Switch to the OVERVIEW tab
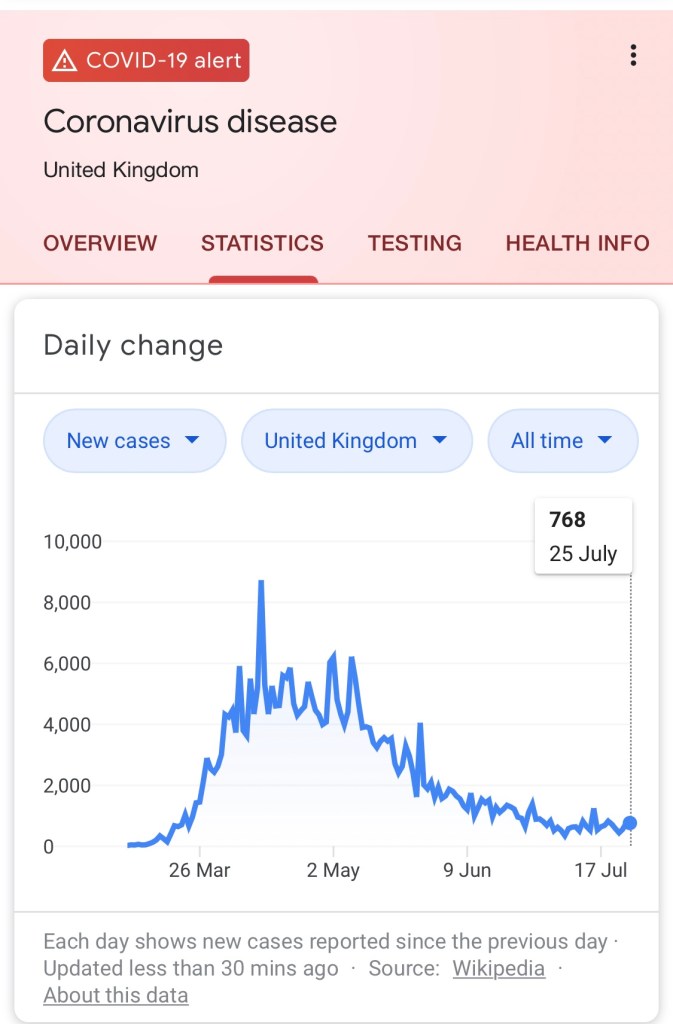The width and height of the screenshot is (673, 1024). tap(100, 243)
